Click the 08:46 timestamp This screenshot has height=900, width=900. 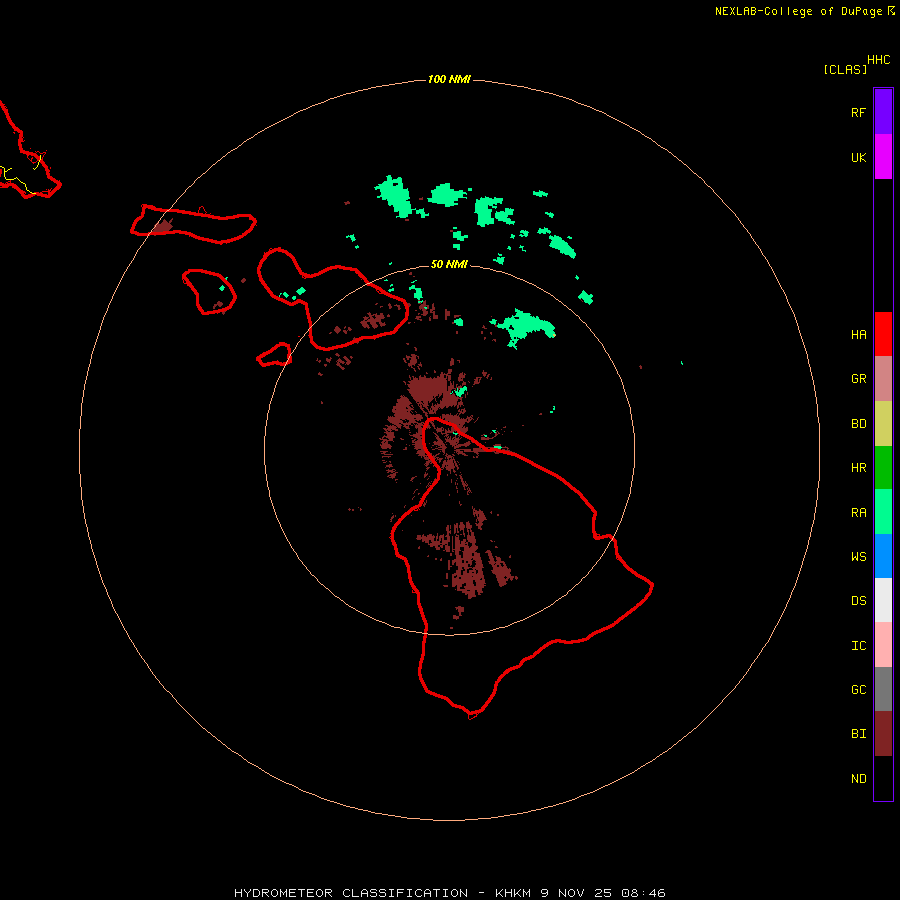coord(642,893)
